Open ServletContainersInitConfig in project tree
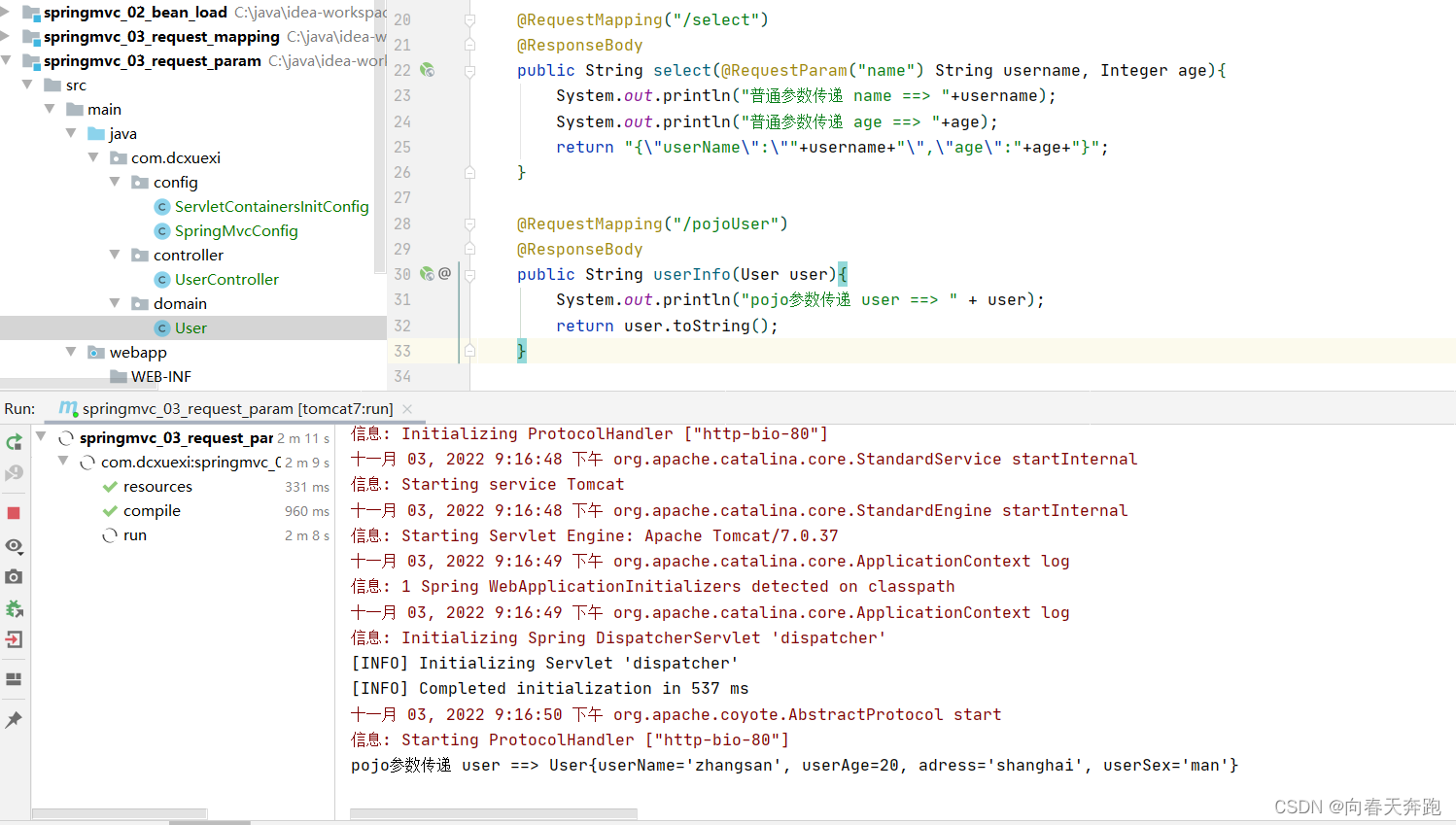 tap(272, 207)
